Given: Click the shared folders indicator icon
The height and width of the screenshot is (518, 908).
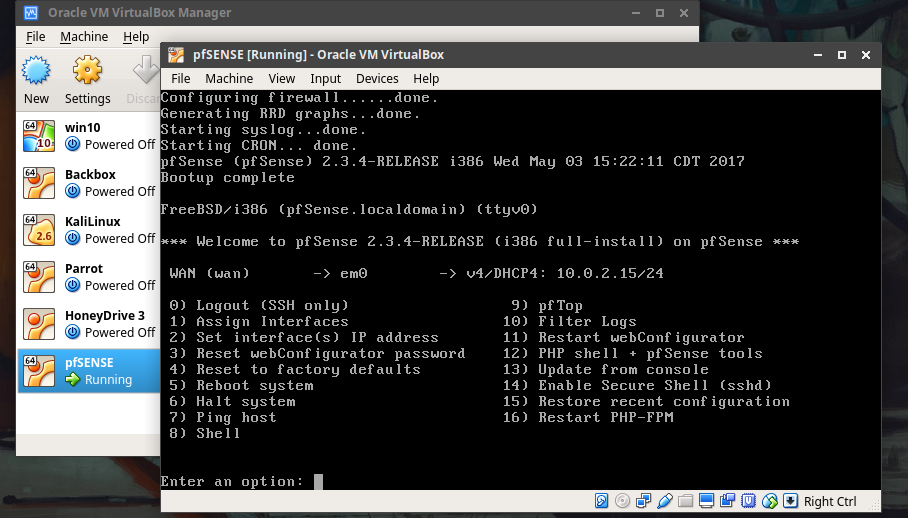Looking at the screenshot, I should pos(686,501).
